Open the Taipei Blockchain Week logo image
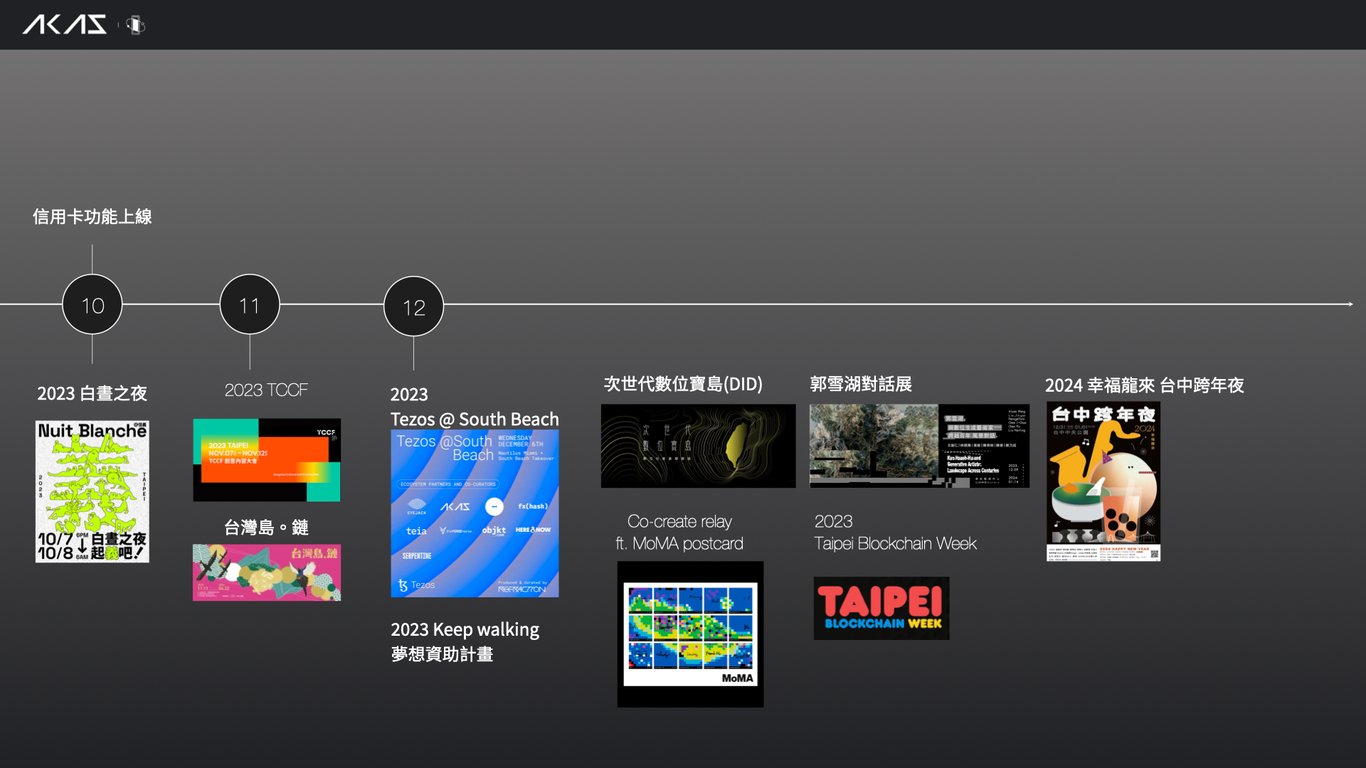The height and width of the screenshot is (768, 1366). click(x=881, y=608)
